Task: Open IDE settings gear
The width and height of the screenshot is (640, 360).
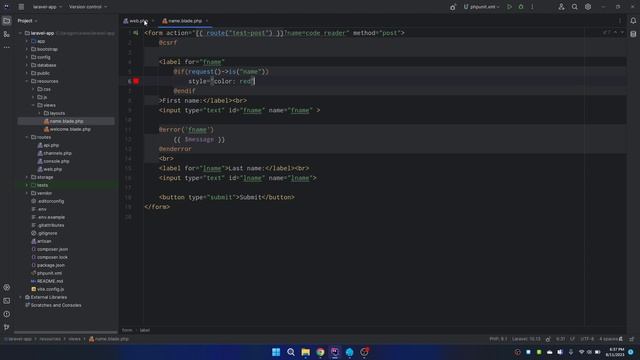Action: pyautogui.click(x=588, y=7)
